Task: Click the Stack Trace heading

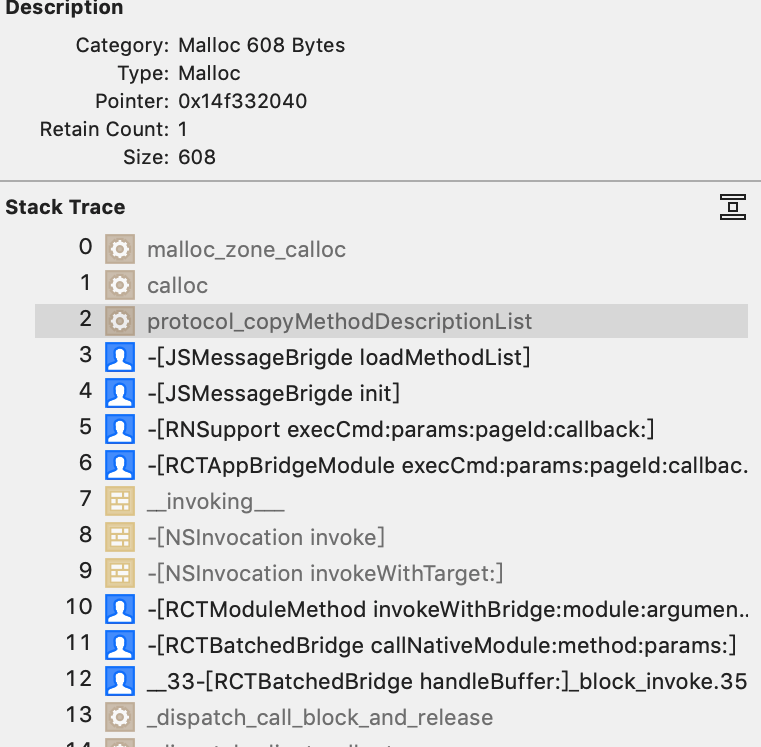Action: point(66,207)
